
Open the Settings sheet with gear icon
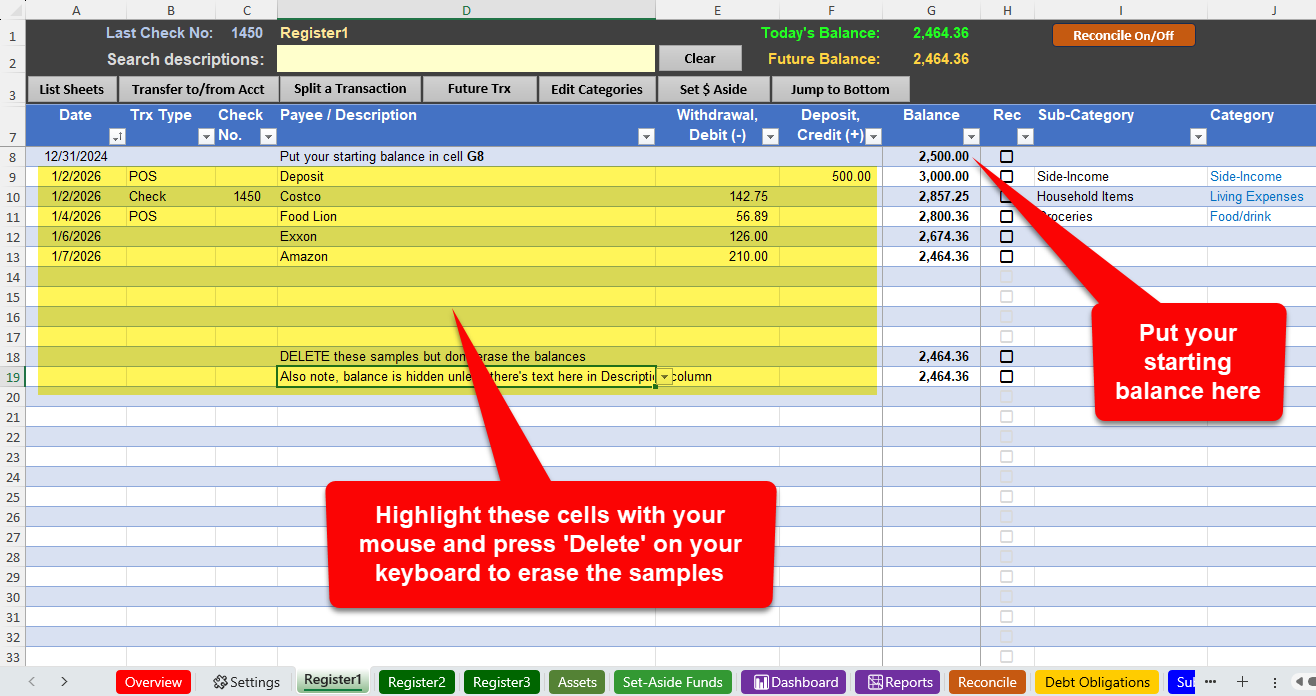click(246, 682)
